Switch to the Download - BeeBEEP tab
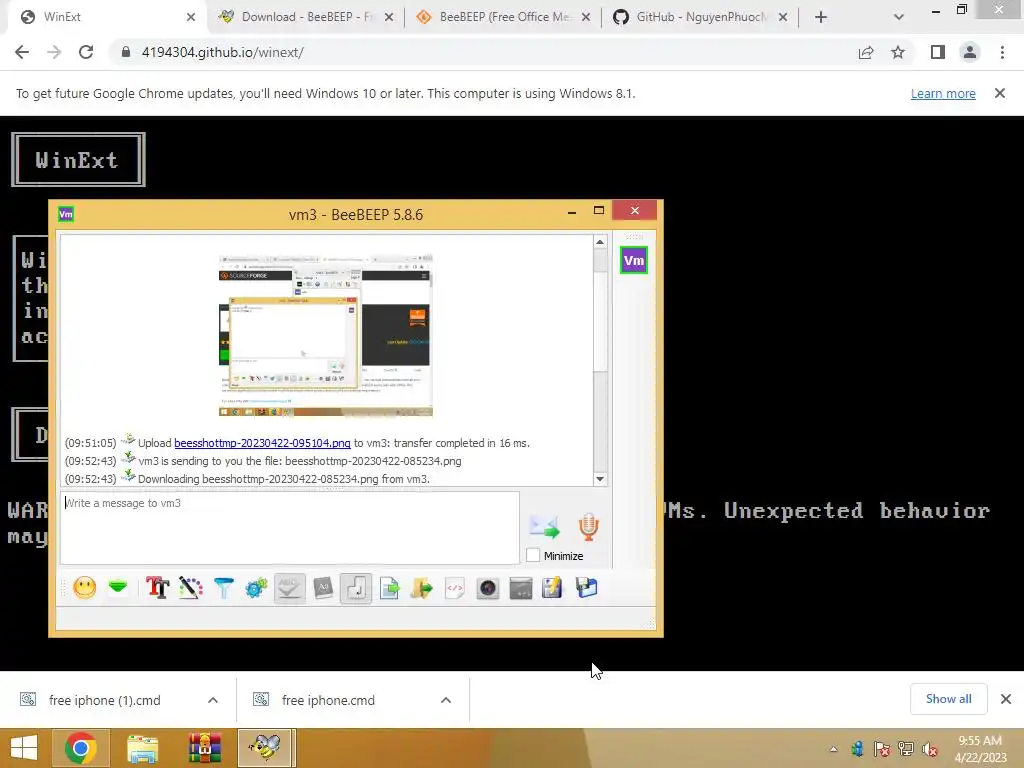Viewport: 1024px width, 768px height. [306, 17]
